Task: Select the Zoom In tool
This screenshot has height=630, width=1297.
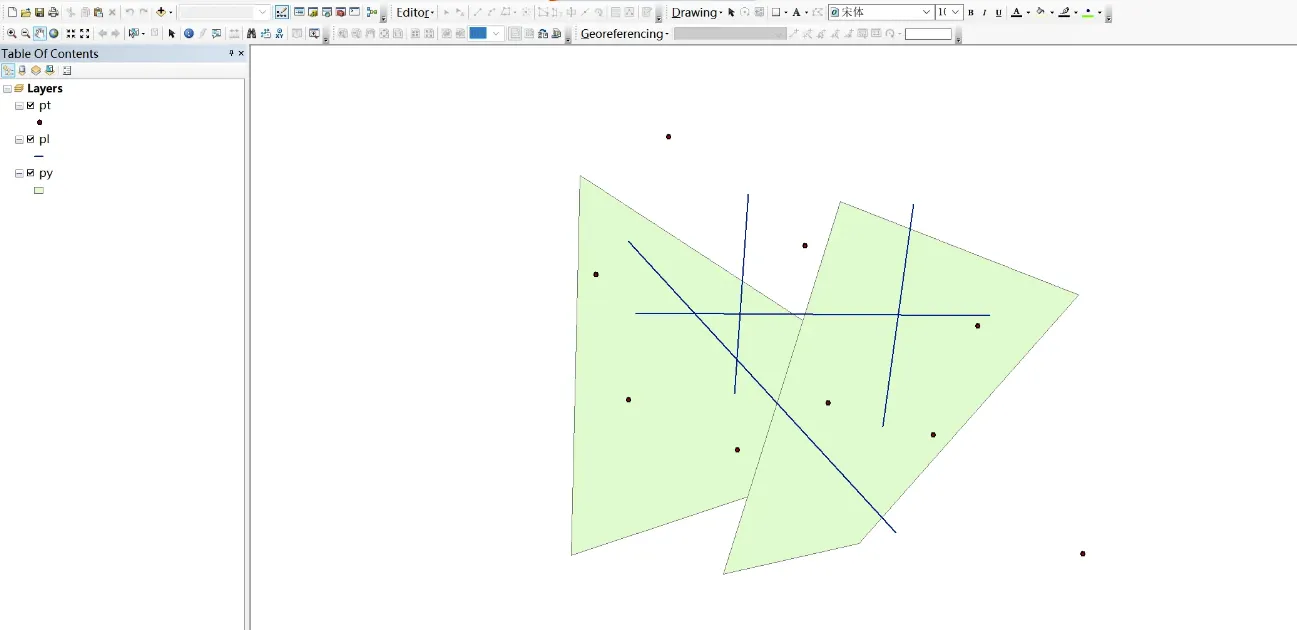Action: point(12,34)
